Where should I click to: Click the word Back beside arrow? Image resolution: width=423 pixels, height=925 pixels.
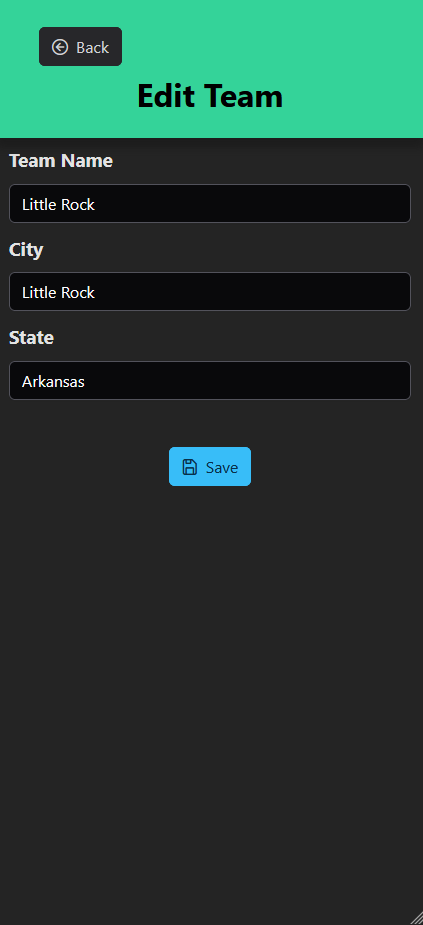point(93,47)
